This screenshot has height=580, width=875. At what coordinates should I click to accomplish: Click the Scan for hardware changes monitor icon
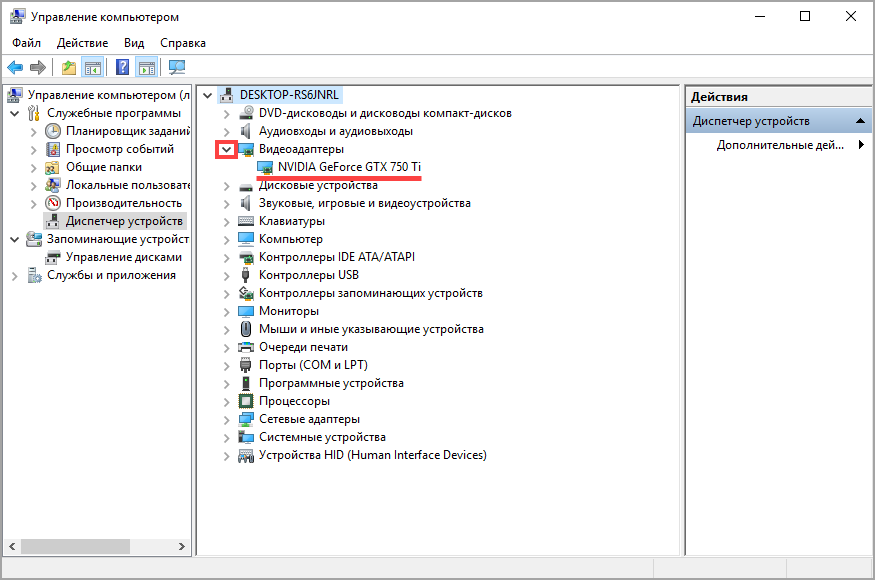coord(177,67)
